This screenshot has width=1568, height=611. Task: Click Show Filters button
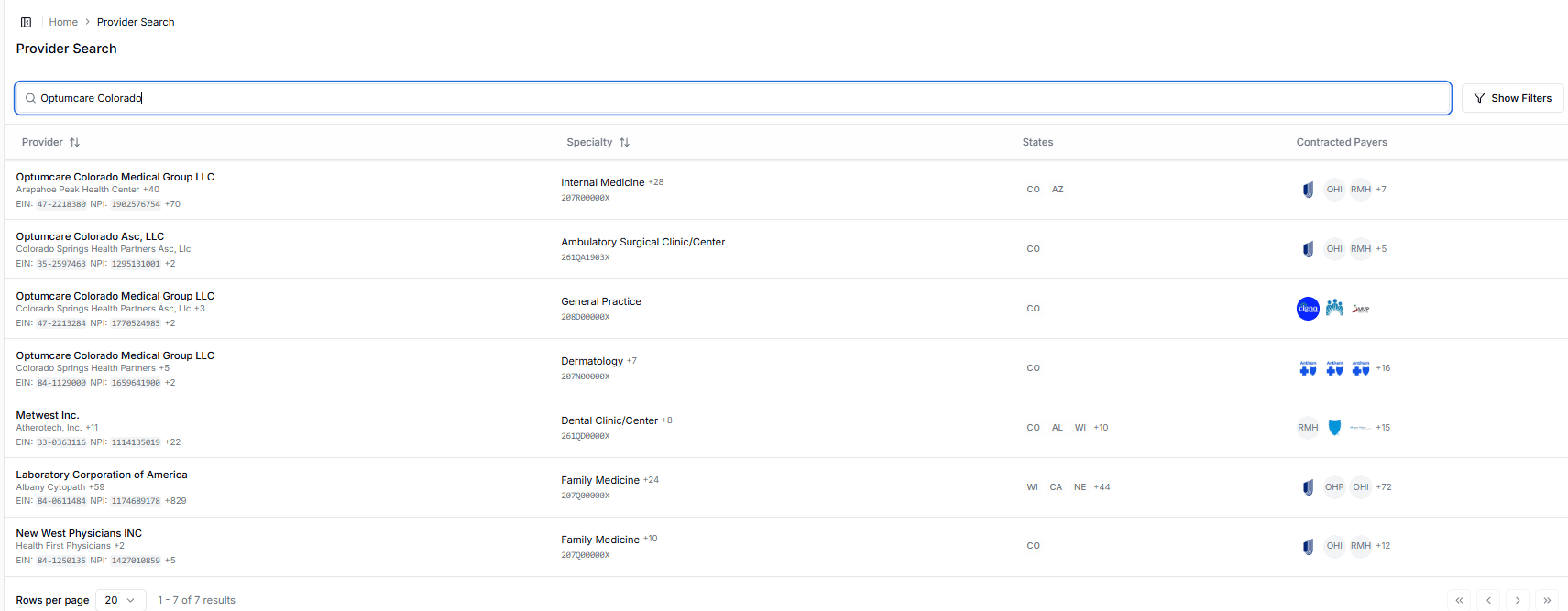coord(1512,98)
